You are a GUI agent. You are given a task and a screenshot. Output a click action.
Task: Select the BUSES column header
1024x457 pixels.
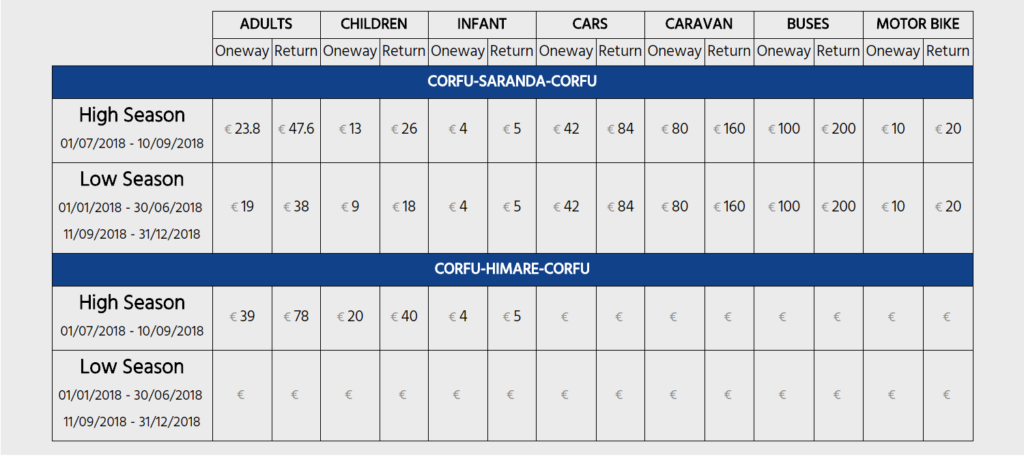point(806,24)
